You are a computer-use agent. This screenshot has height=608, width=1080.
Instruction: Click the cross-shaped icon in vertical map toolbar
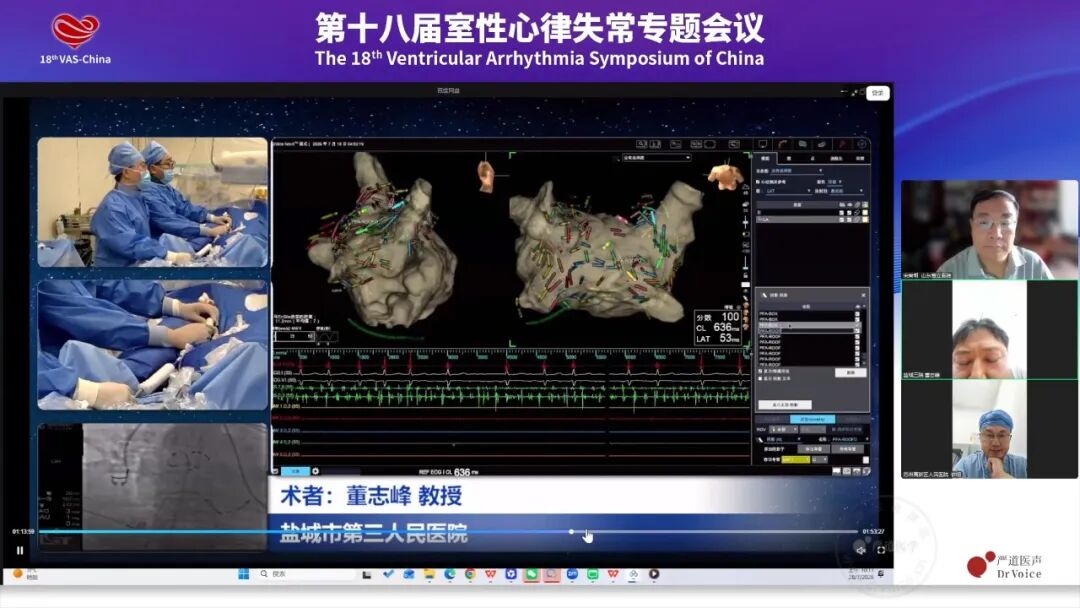(x=745, y=222)
